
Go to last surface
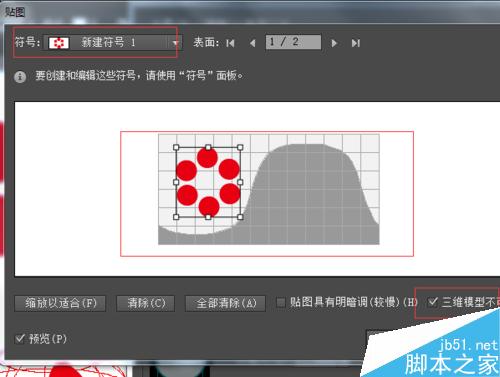pyautogui.click(x=356, y=43)
